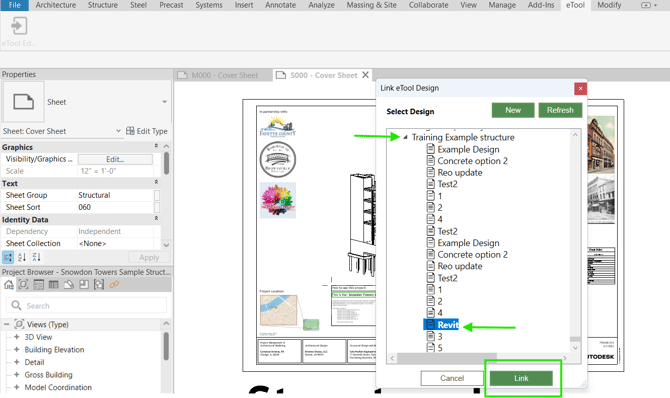670x398 pixels.
Task: Click the eTool Edit ribbon icon
Action: coord(19,26)
